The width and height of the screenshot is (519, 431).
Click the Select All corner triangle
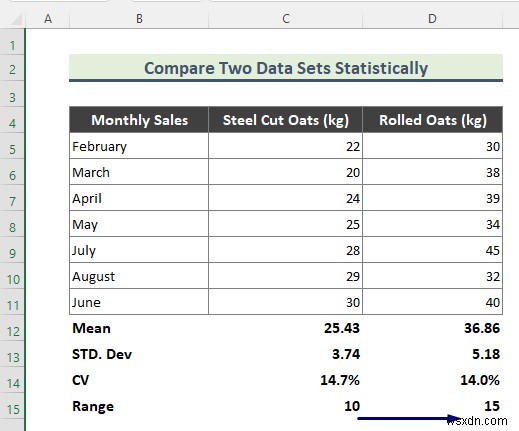click(x=15, y=20)
